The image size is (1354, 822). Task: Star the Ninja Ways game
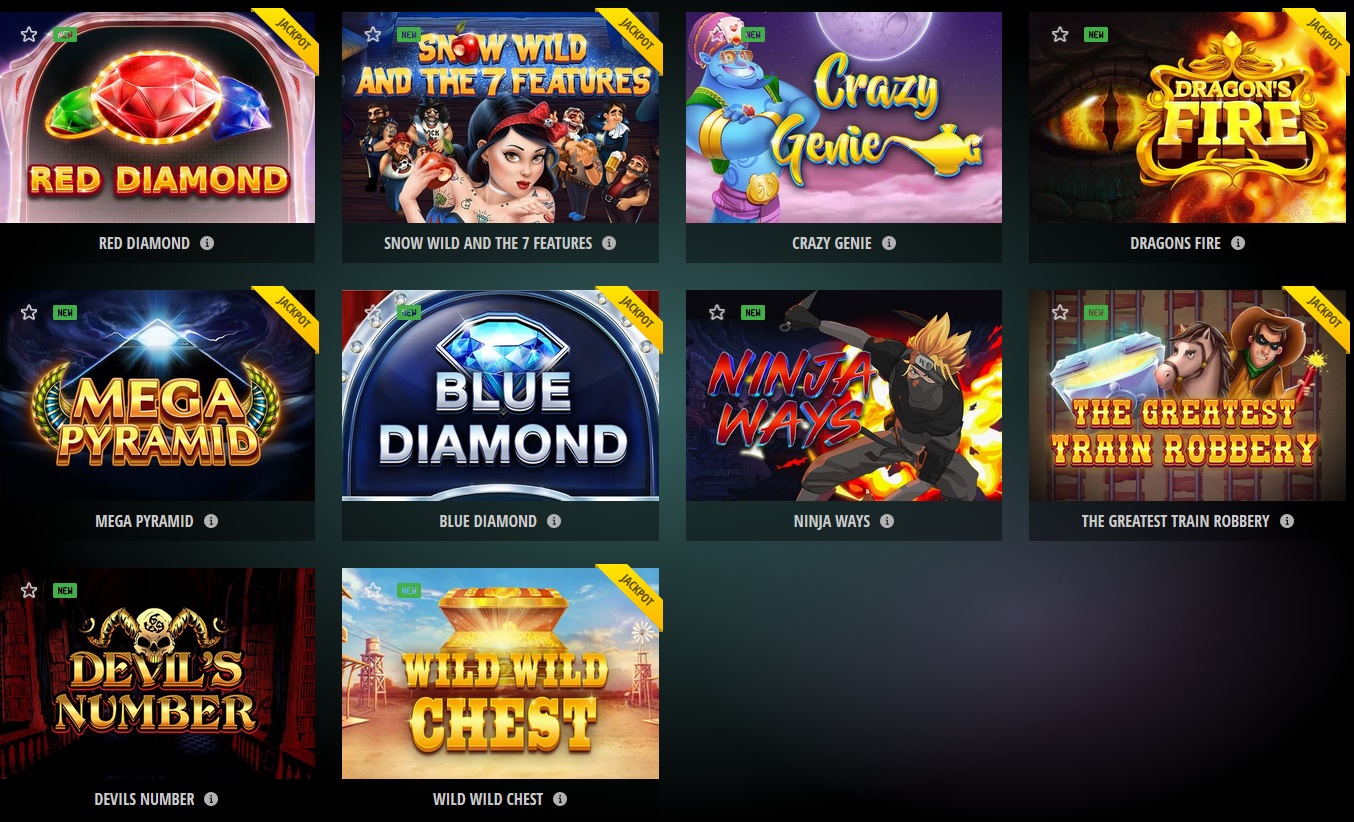(x=717, y=312)
